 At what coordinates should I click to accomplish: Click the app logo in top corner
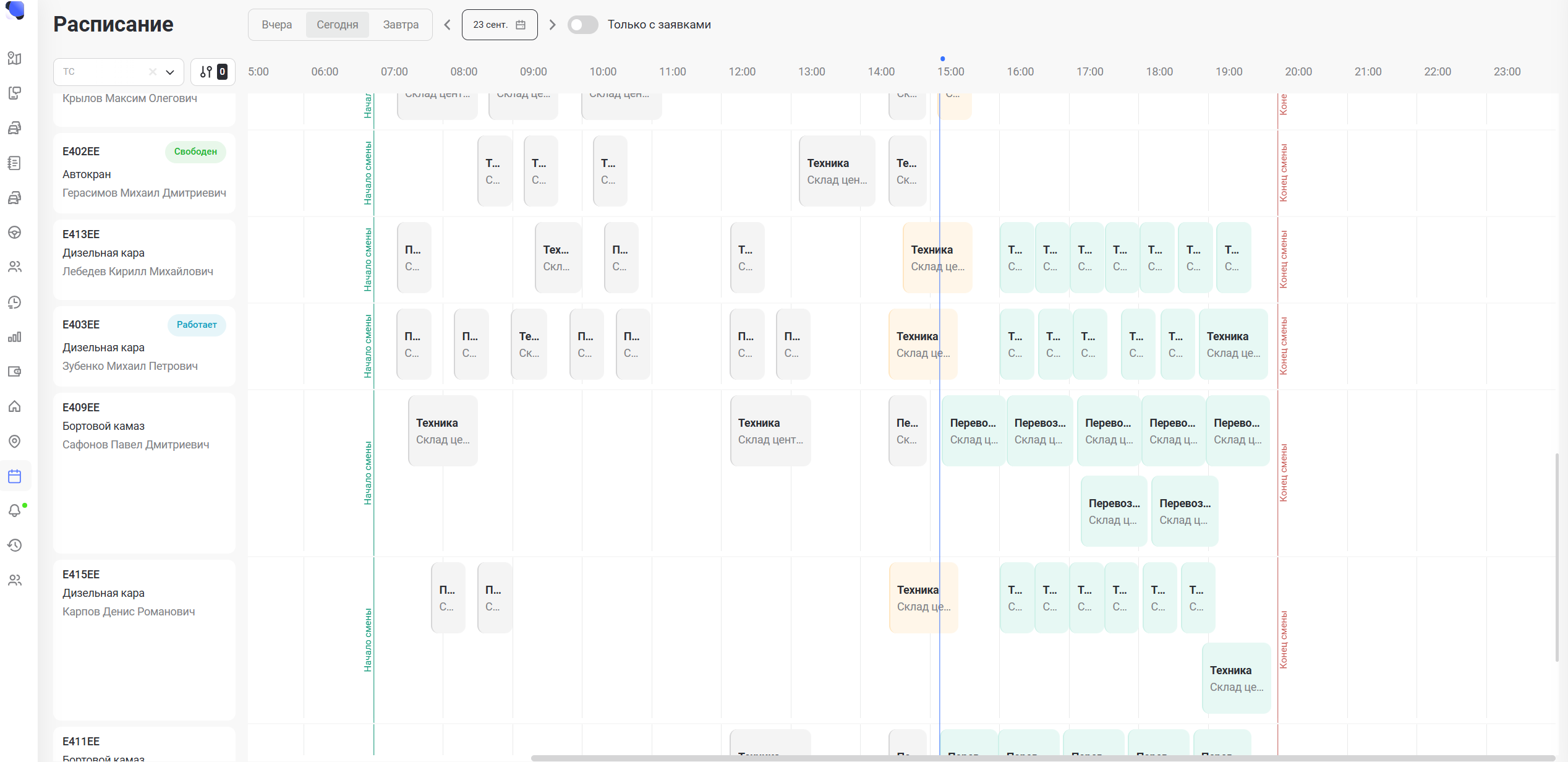[x=15, y=10]
